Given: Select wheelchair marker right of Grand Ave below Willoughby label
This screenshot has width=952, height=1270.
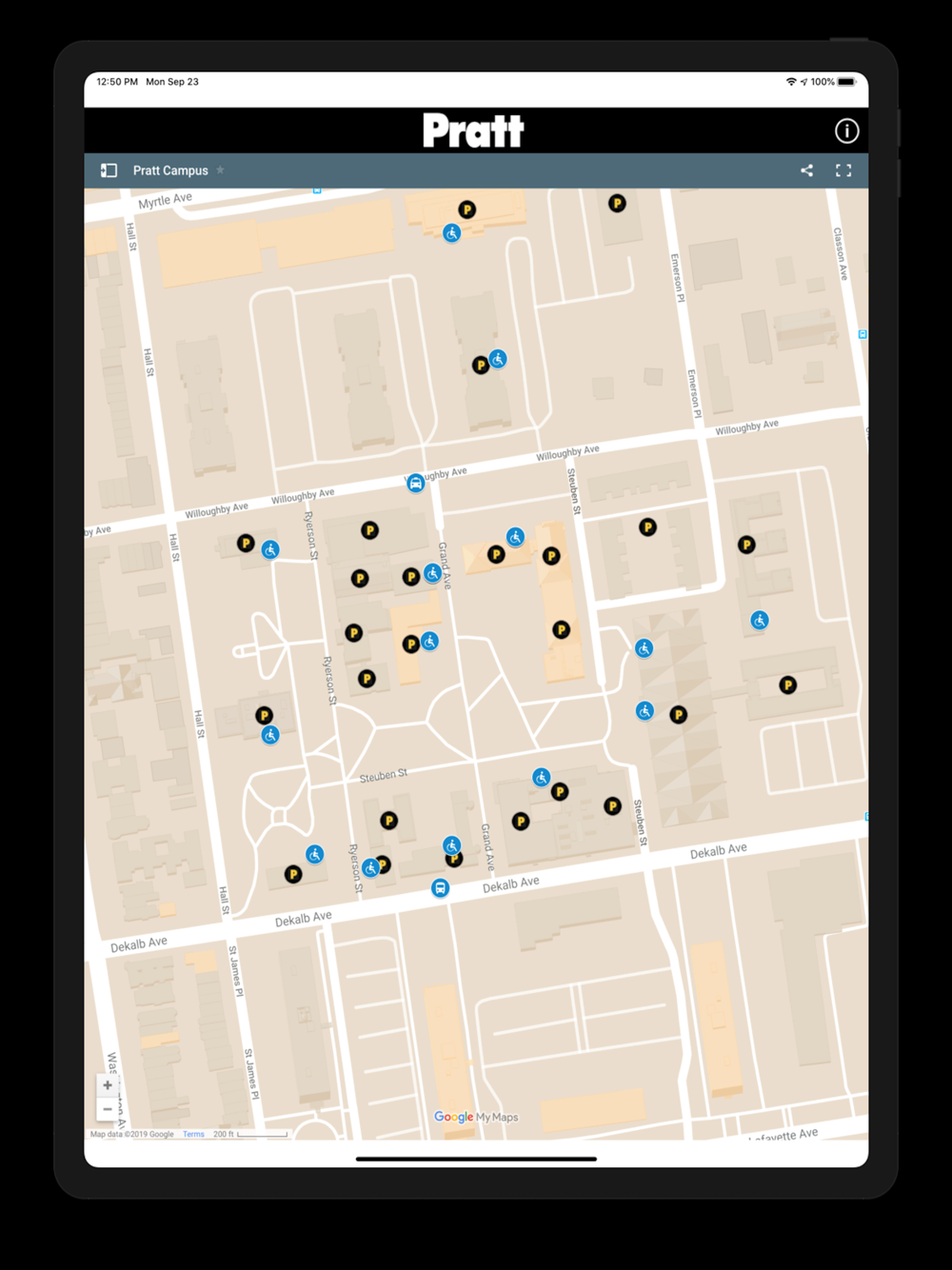Looking at the screenshot, I should click(x=515, y=537).
